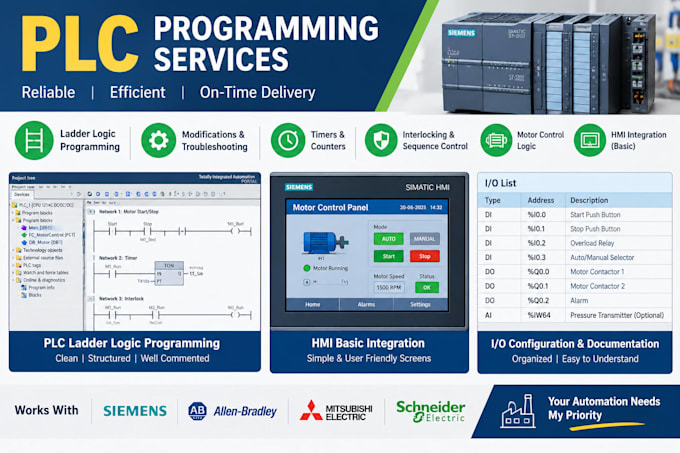Open the DB_Motor [DB1] tree item
Viewport: 680px width, 453px height.
(x=46, y=242)
